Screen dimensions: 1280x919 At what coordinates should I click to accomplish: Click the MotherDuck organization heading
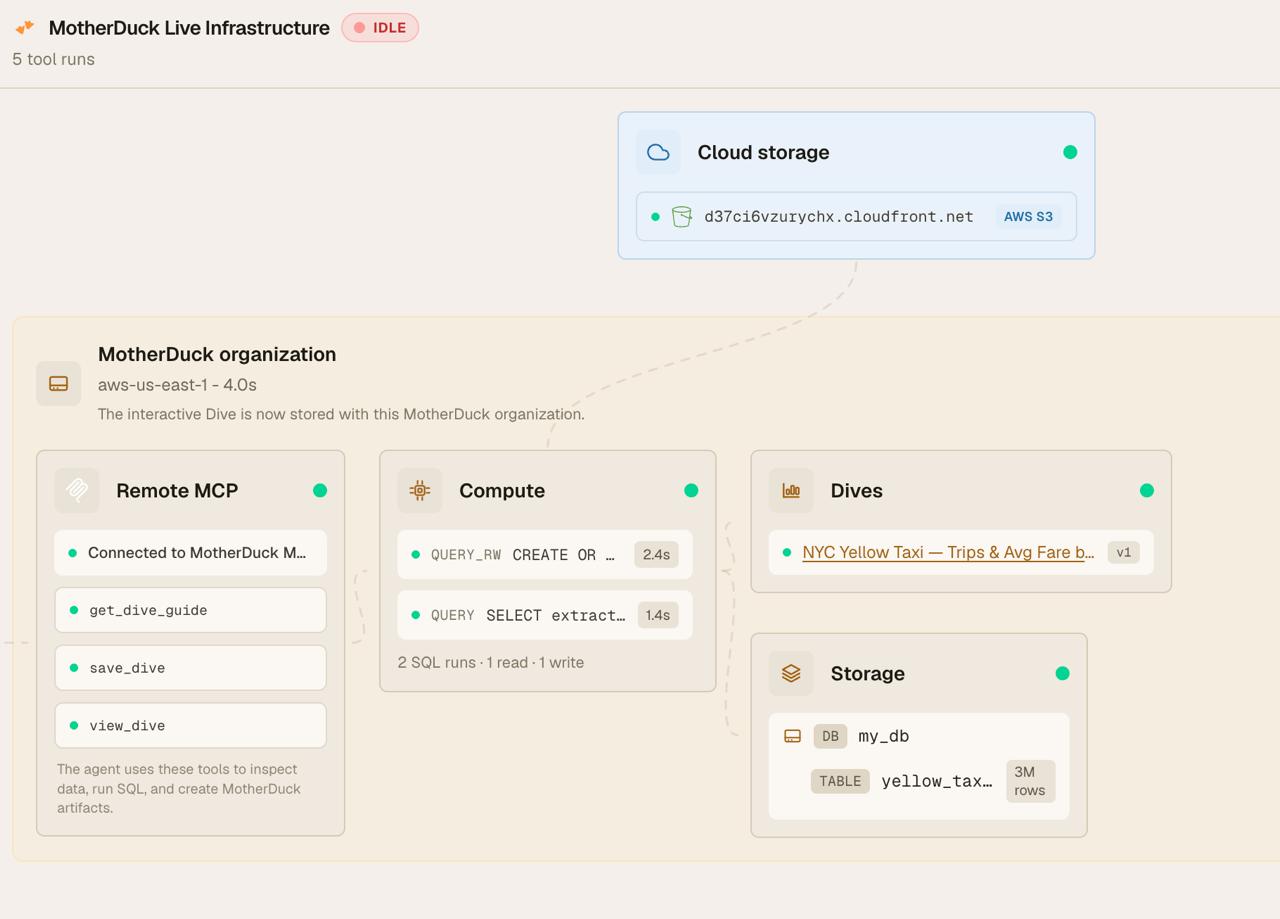pyautogui.click(x=217, y=354)
